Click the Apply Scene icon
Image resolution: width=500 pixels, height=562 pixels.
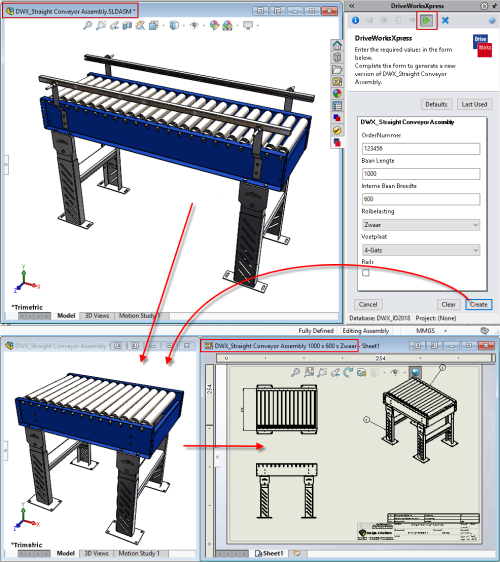click(x=227, y=25)
